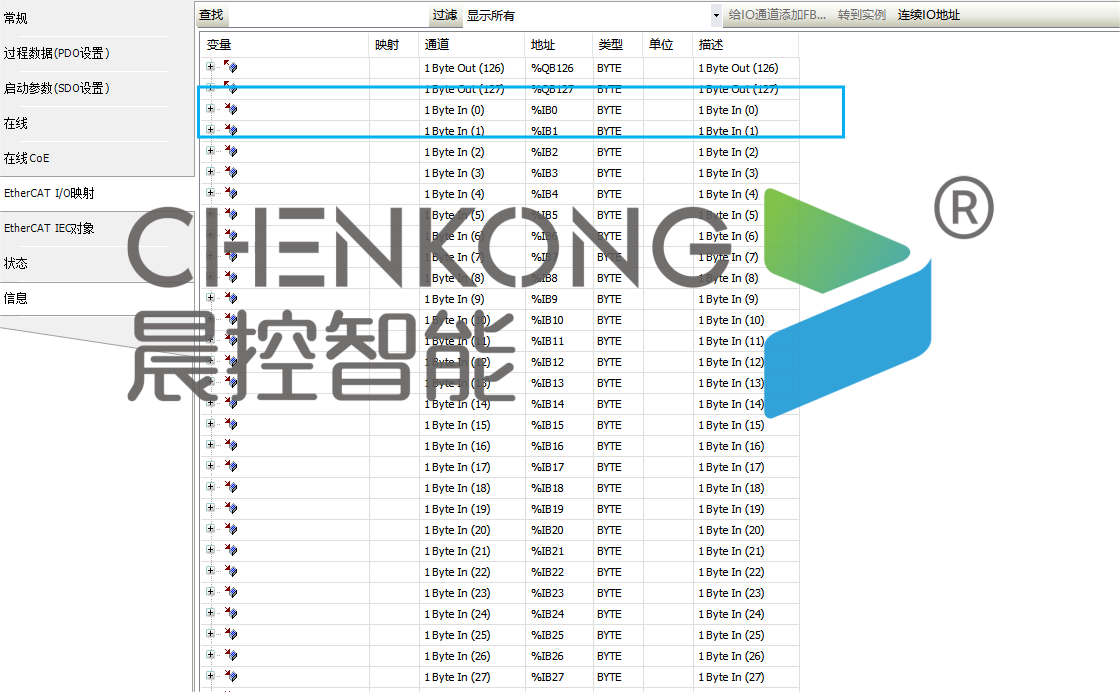Click the channel icon for 1 Byte Out (126)

pyautogui.click(x=231, y=67)
